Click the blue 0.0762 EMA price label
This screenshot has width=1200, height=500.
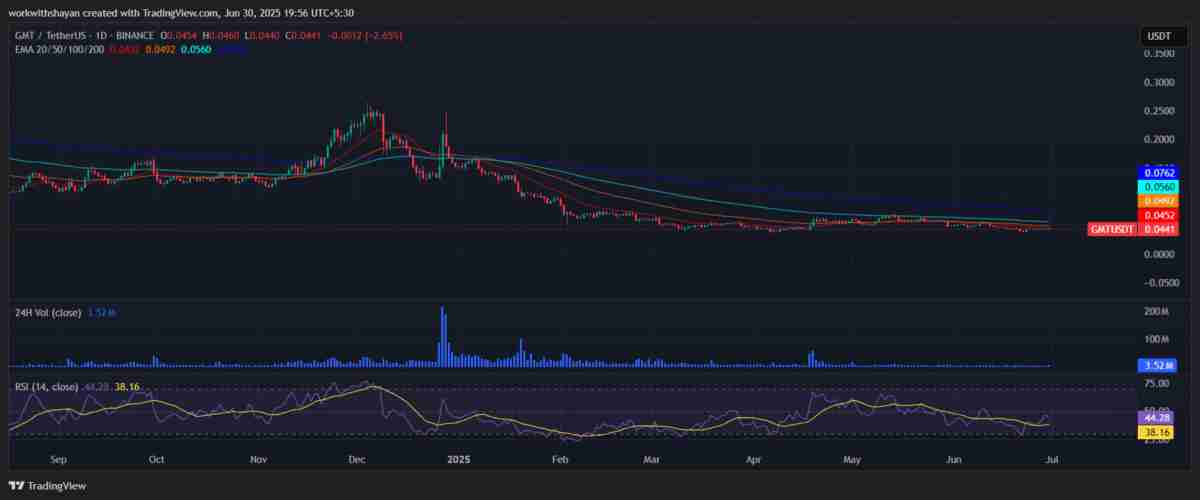click(1158, 173)
